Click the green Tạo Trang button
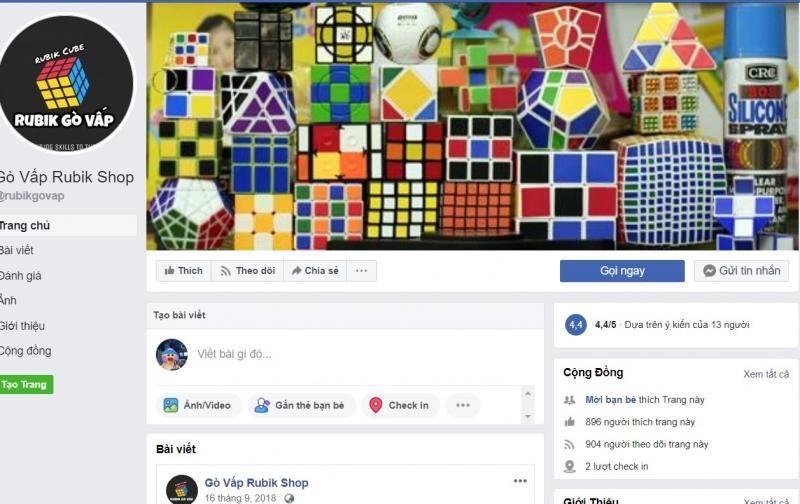Viewport: 800px width, 504px height. coord(24,385)
